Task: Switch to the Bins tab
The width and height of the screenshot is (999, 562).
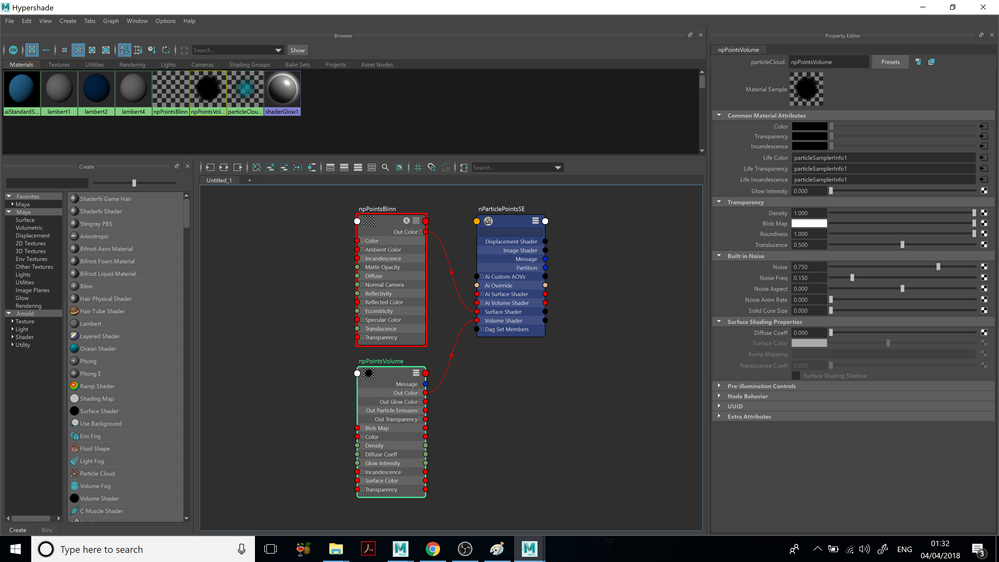Action: click(x=47, y=530)
